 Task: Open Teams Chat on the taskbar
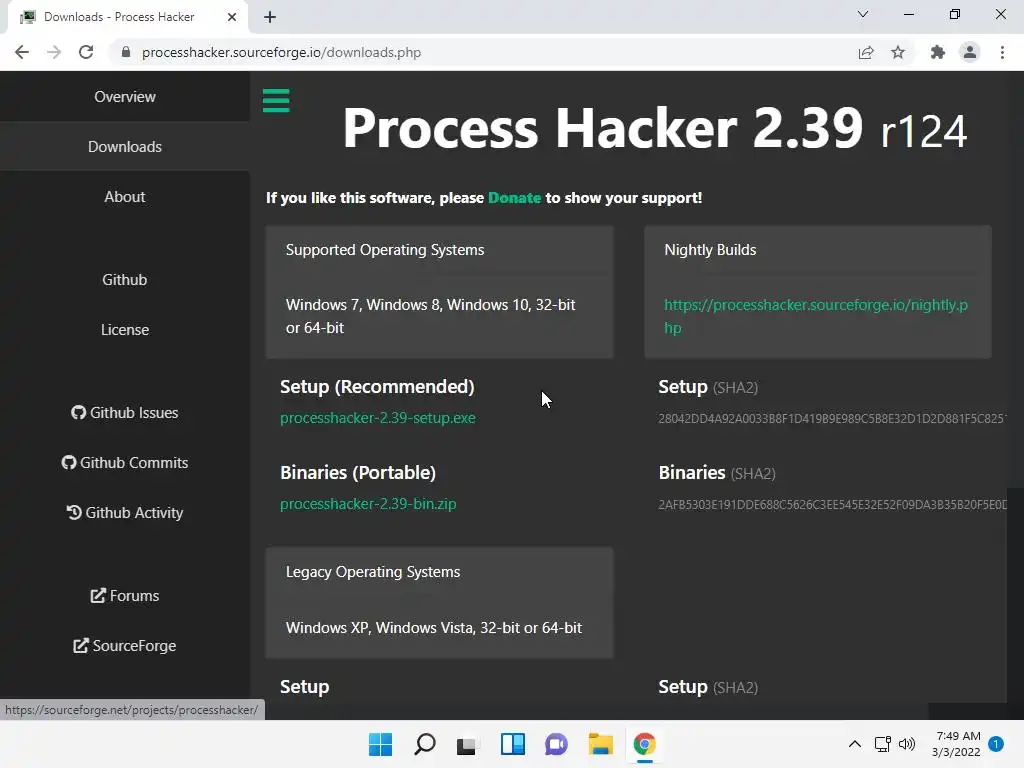point(556,744)
